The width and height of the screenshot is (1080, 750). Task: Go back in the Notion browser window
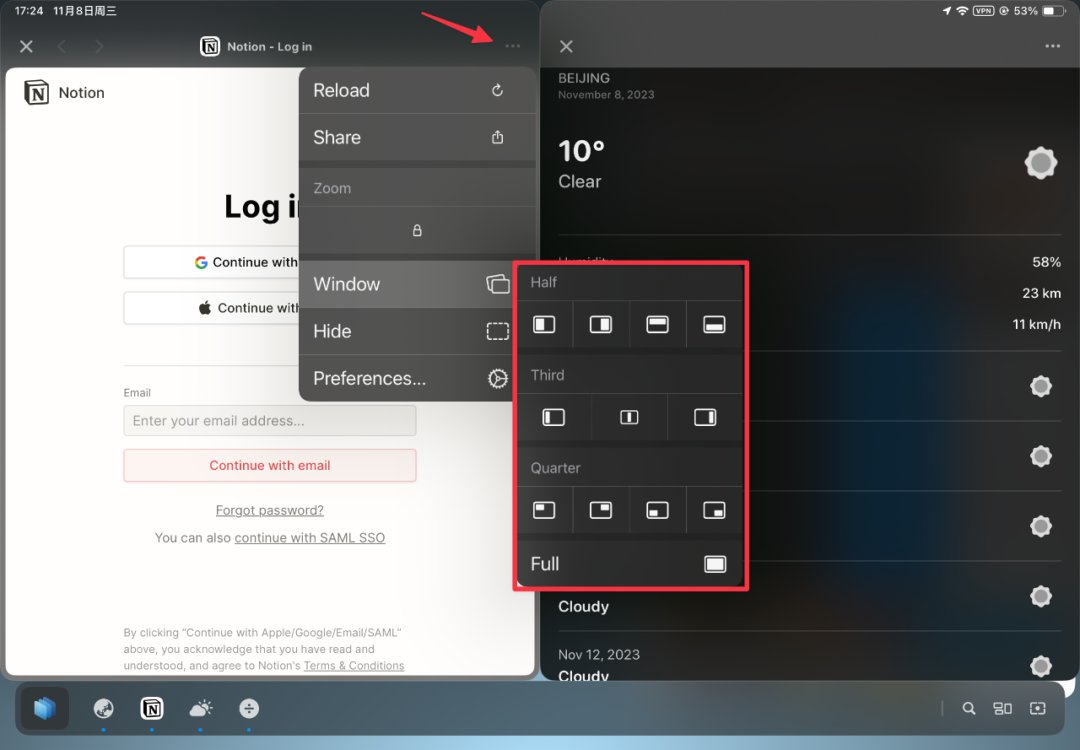point(61,46)
